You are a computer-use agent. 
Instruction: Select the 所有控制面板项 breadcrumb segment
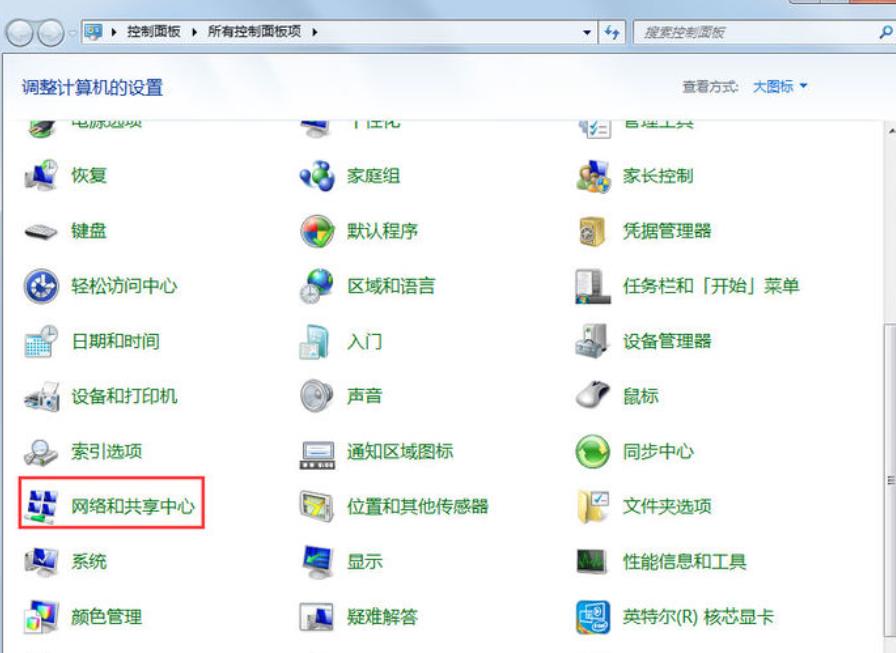(254, 31)
